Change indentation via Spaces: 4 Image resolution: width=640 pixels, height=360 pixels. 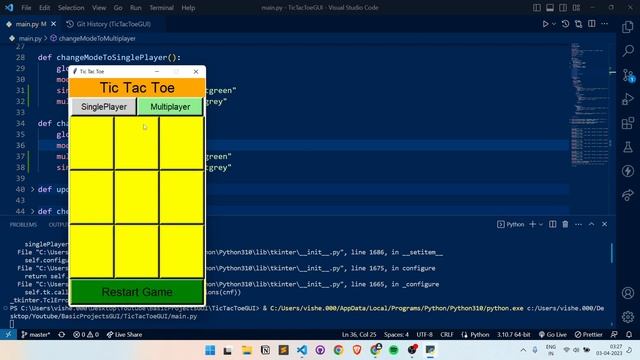[x=396, y=334]
